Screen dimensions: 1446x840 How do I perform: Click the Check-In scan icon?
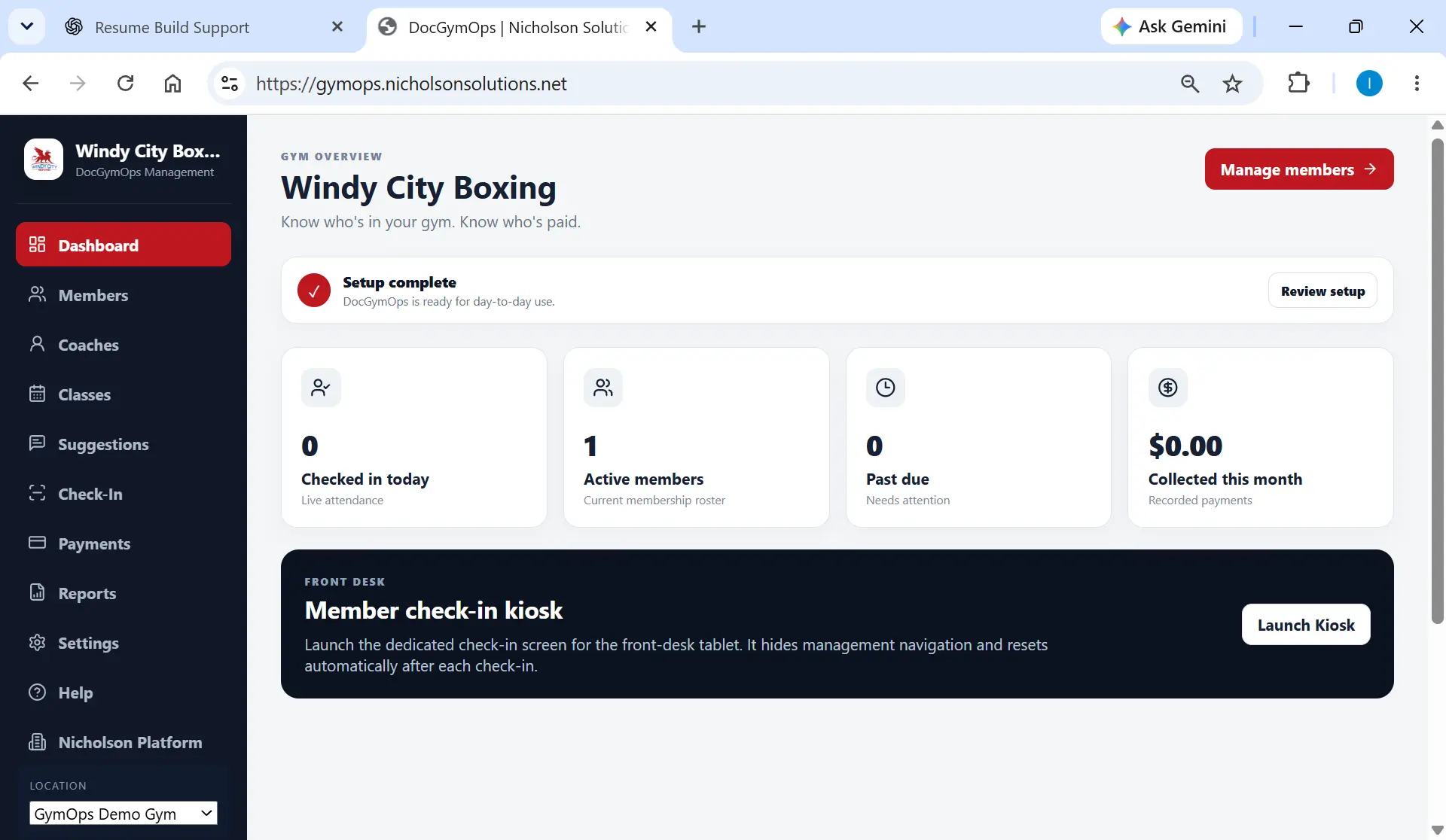[x=37, y=493]
